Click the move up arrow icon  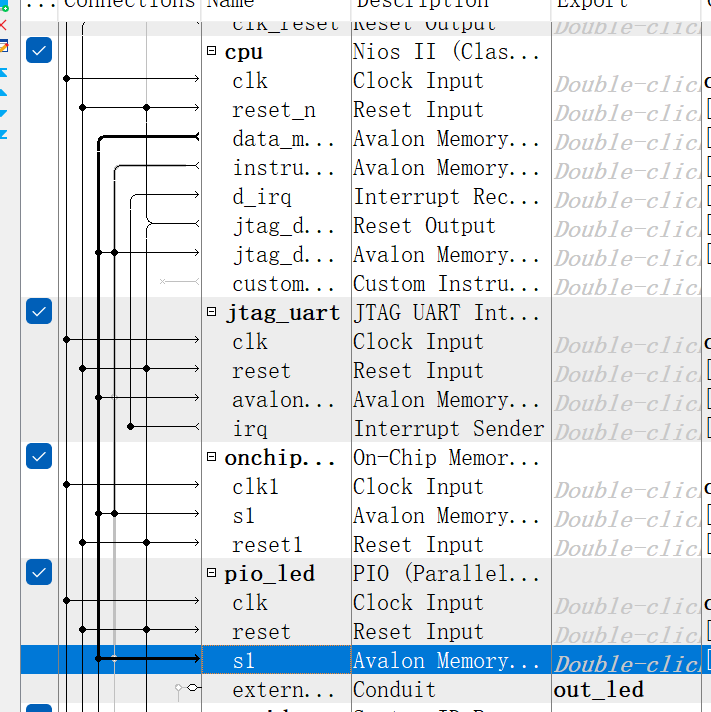[4, 93]
